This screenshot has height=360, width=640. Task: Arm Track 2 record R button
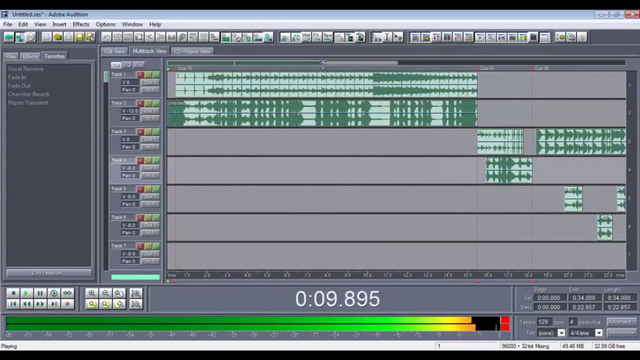140,103
